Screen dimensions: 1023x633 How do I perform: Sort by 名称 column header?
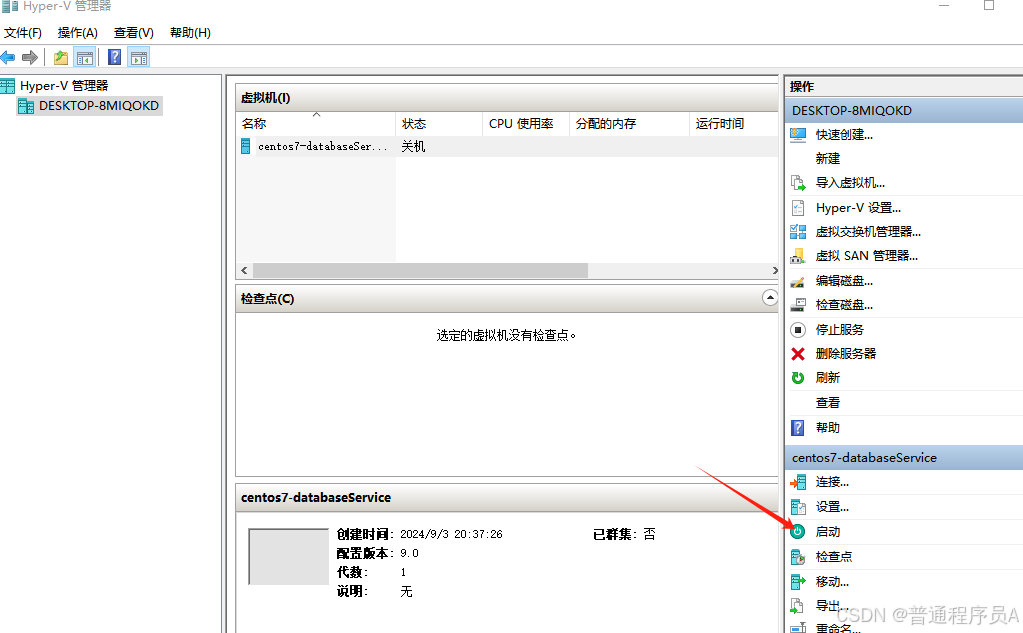coord(316,123)
